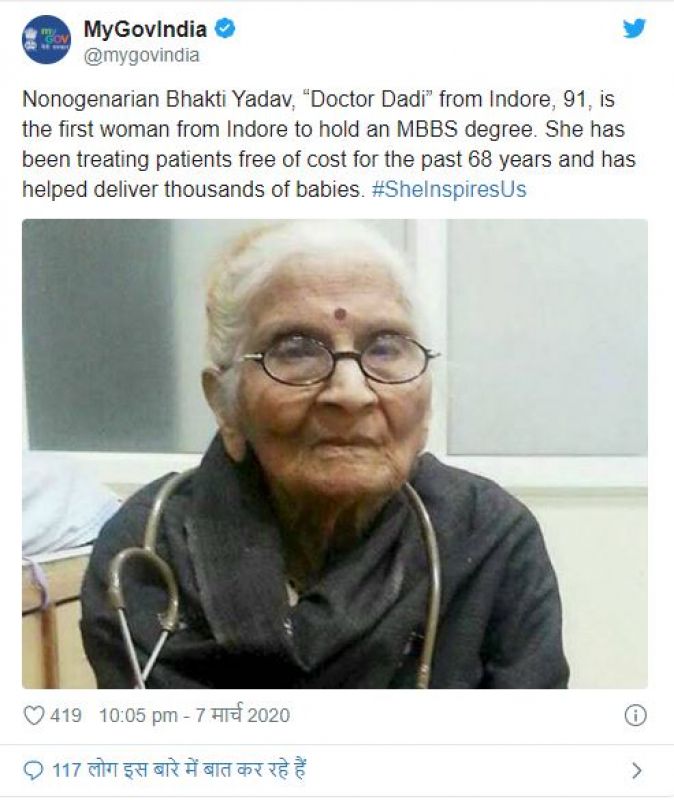Image resolution: width=674 pixels, height=800 pixels.
Task: Open the 117 people talking link
Action: click(179, 769)
